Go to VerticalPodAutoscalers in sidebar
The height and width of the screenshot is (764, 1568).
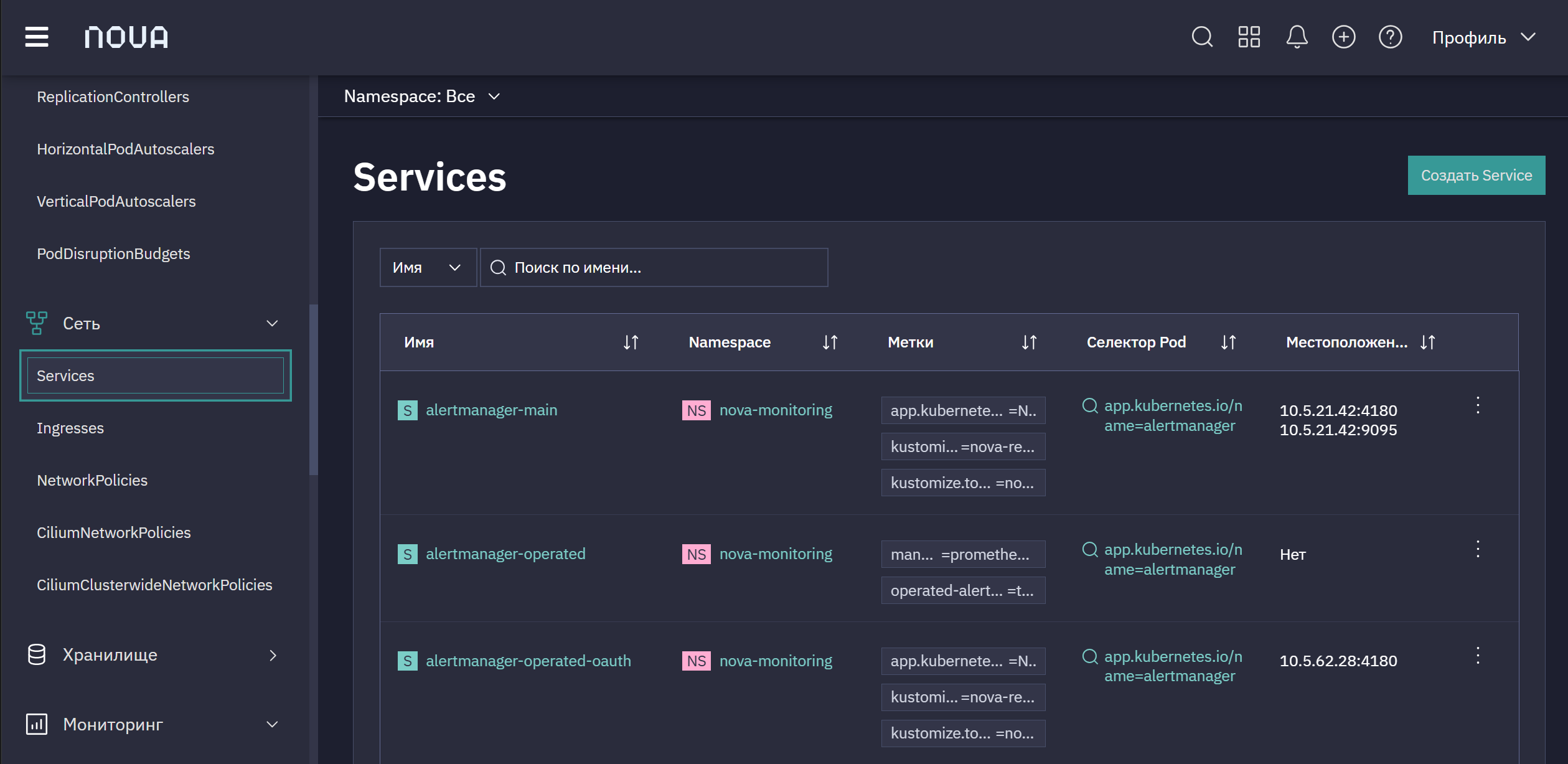[x=116, y=202]
